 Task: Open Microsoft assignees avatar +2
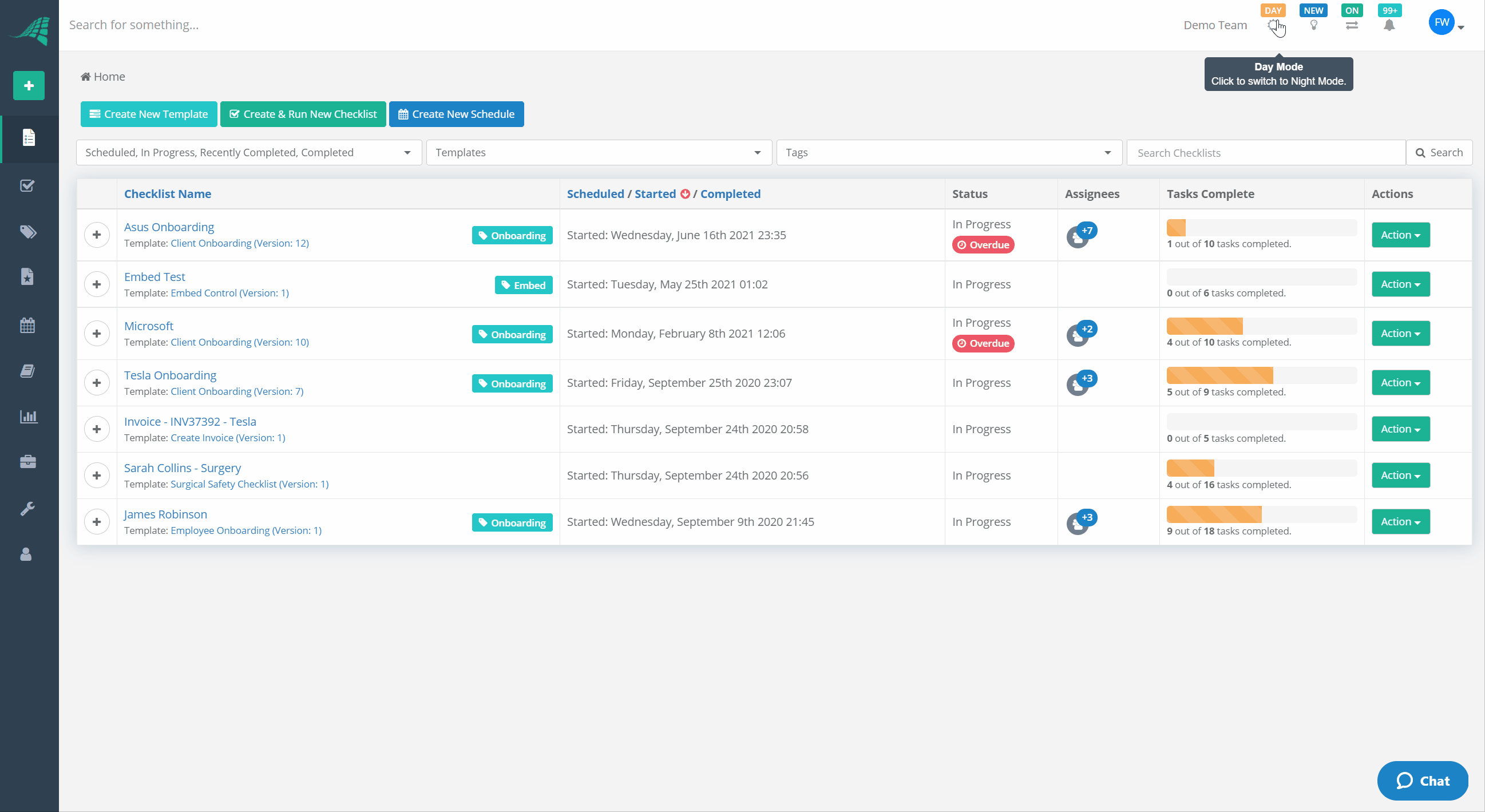[1082, 333]
